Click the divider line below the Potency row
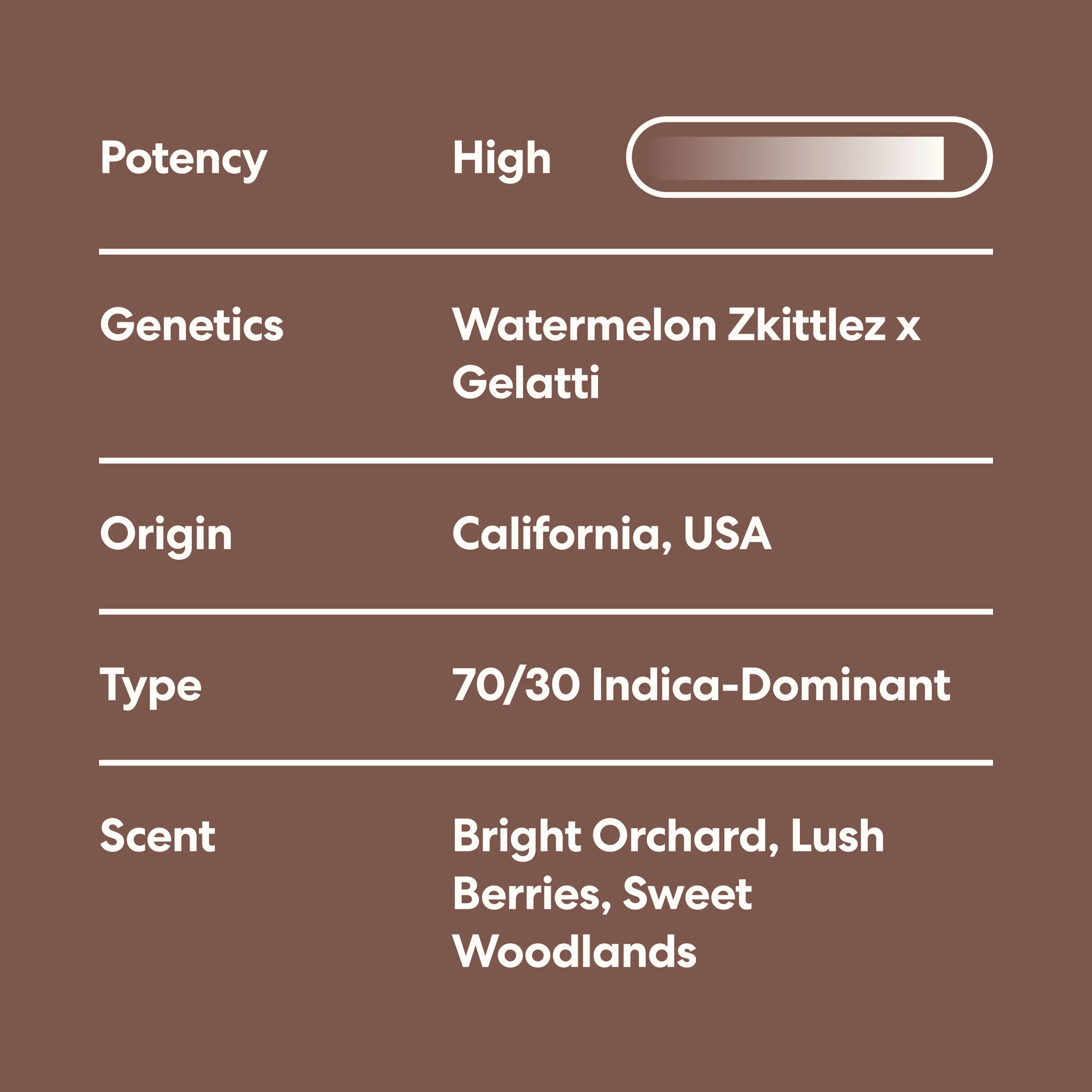1092x1092 pixels. [x=546, y=251]
